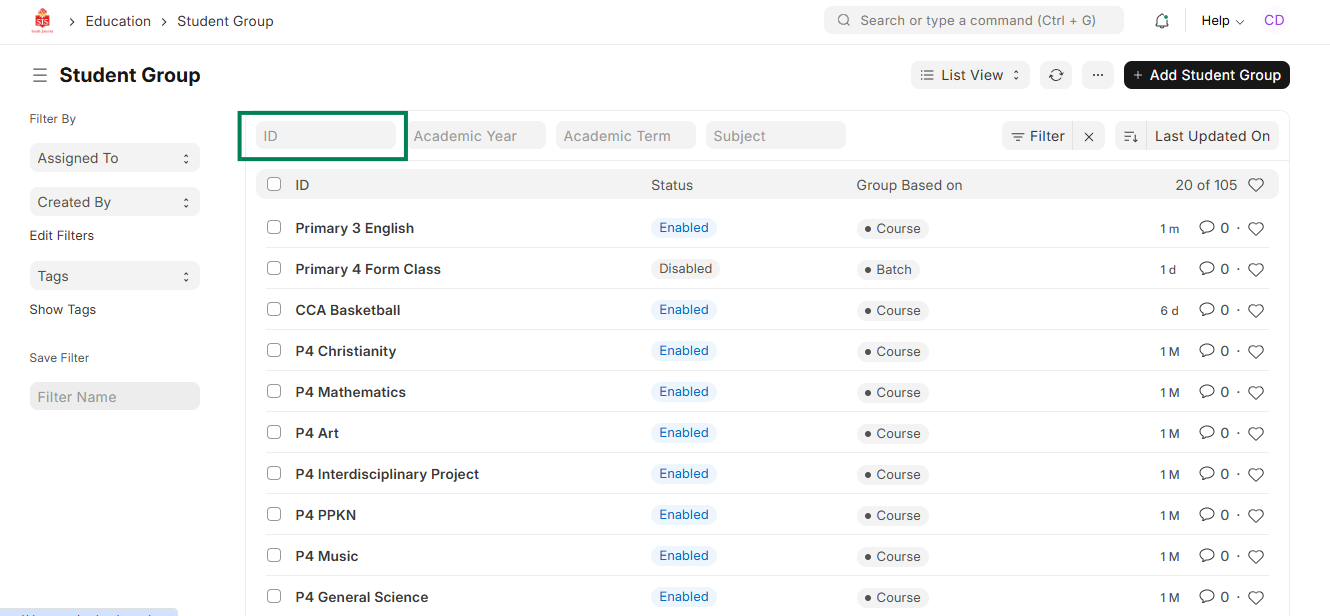The height and width of the screenshot is (616, 1330).
Task: Like the Primary 3 English row heart
Action: pos(1256,229)
